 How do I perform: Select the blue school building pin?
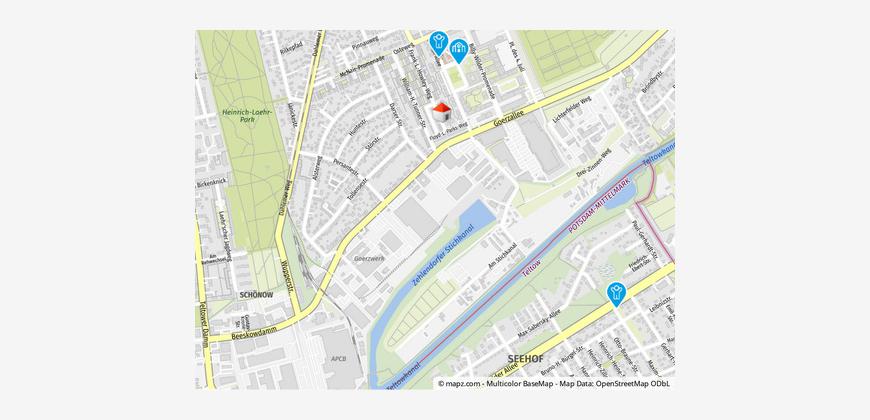(458, 50)
